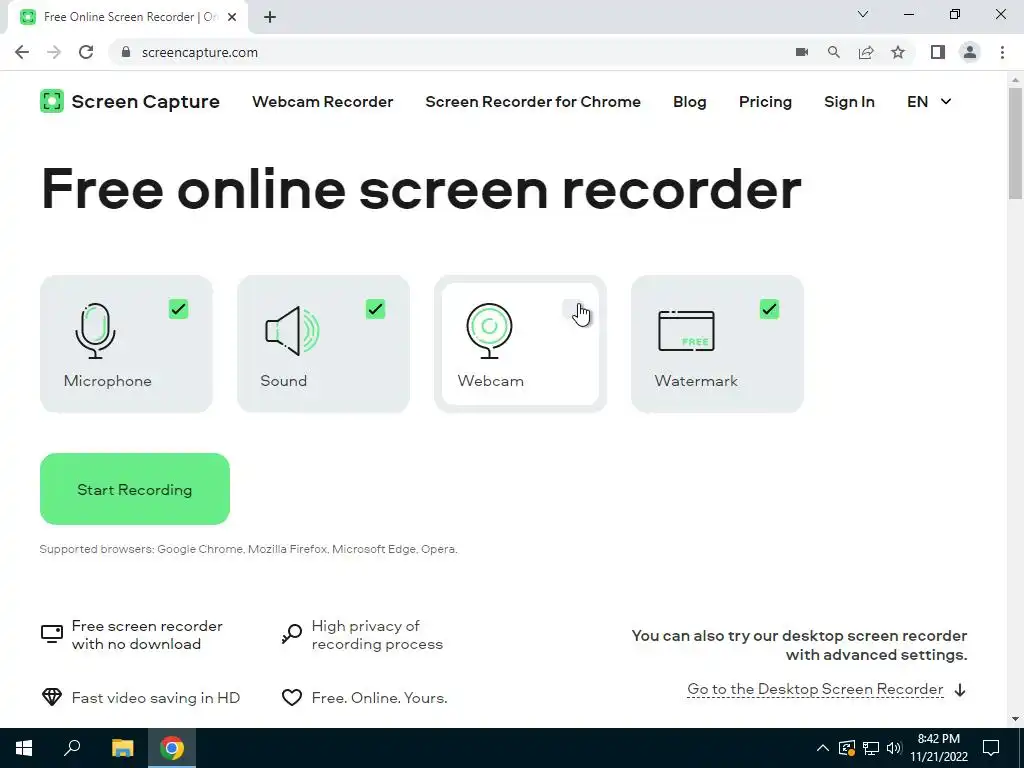Screen dimensions: 1024x768
Task: Click the 'Supported browsers' note text
Action: click(x=248, y=549)
